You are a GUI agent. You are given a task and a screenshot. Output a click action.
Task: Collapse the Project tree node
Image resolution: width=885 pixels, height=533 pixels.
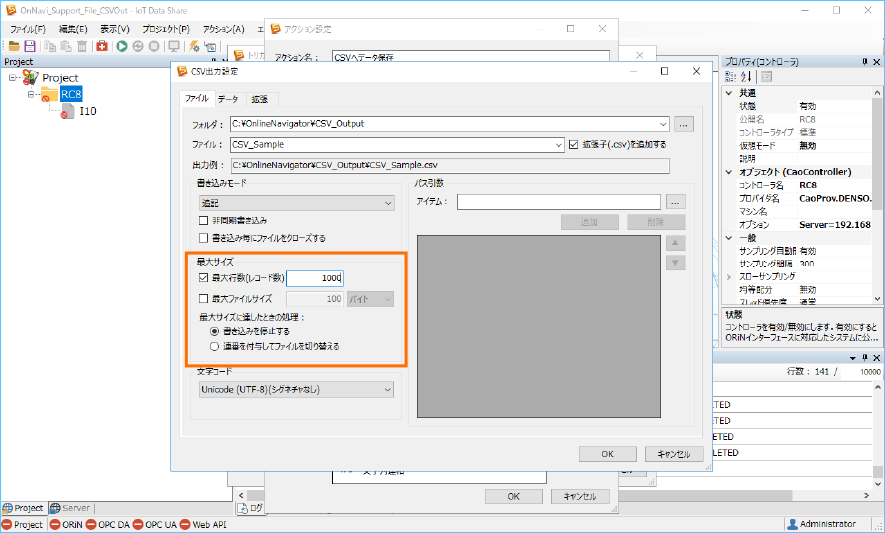coord(12,77)
